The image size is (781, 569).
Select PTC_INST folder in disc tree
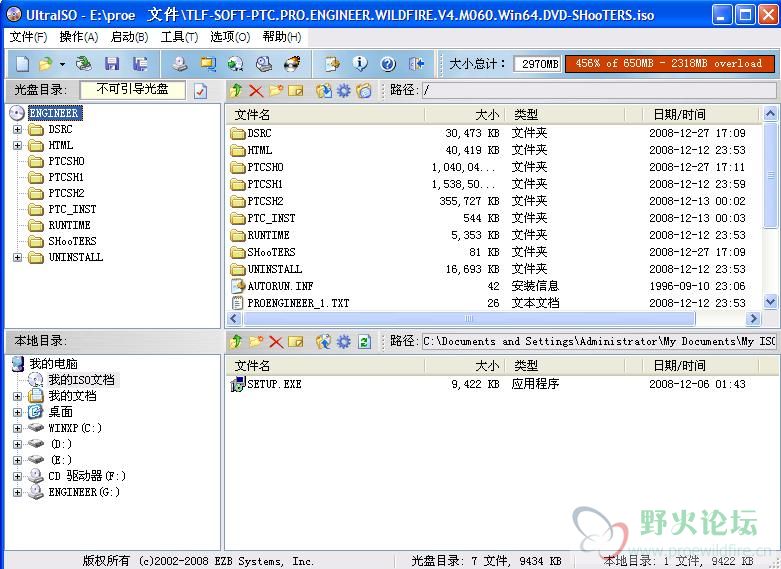72,209
